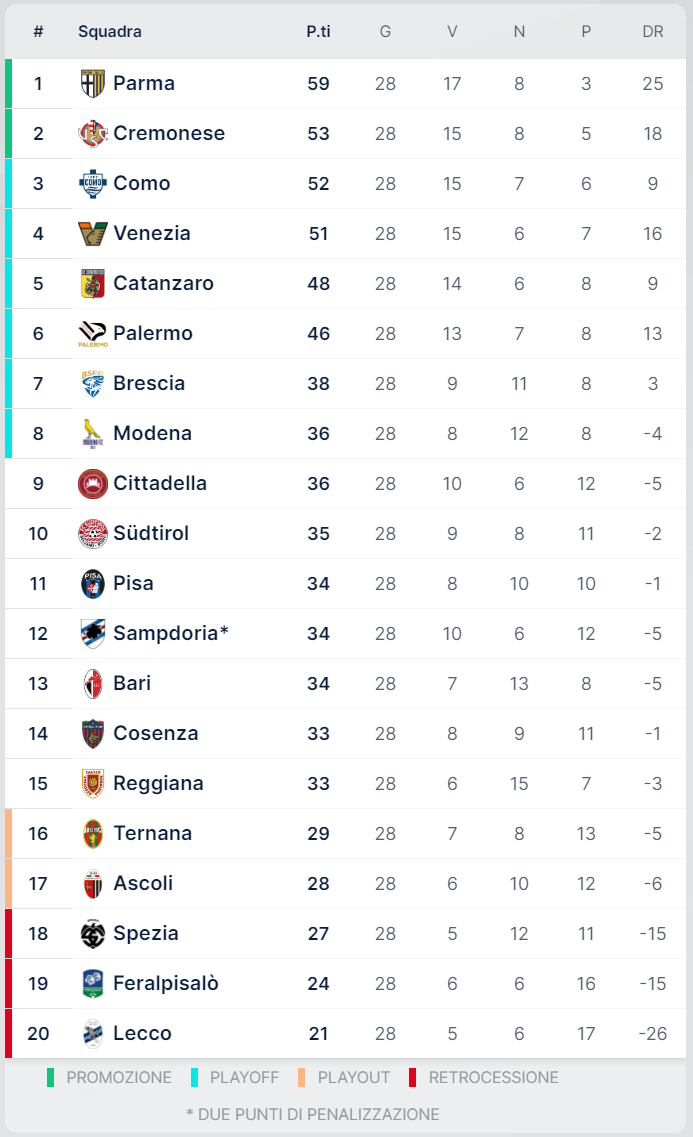The image size is (693, 1137).
Task: Click the Lecco club logo
Action: (x=92, y=1033)
